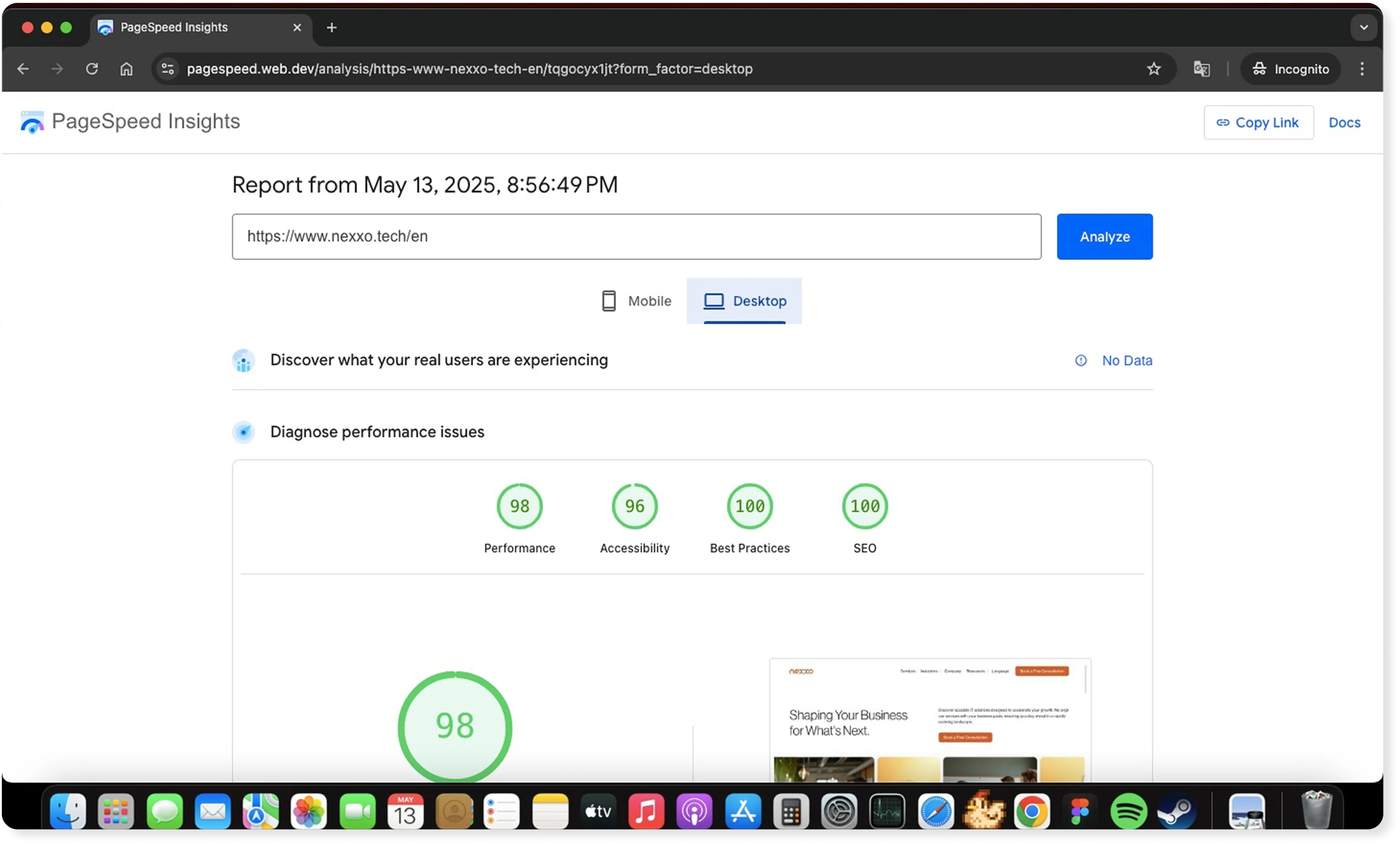Navigate back to the previous page

23,69
